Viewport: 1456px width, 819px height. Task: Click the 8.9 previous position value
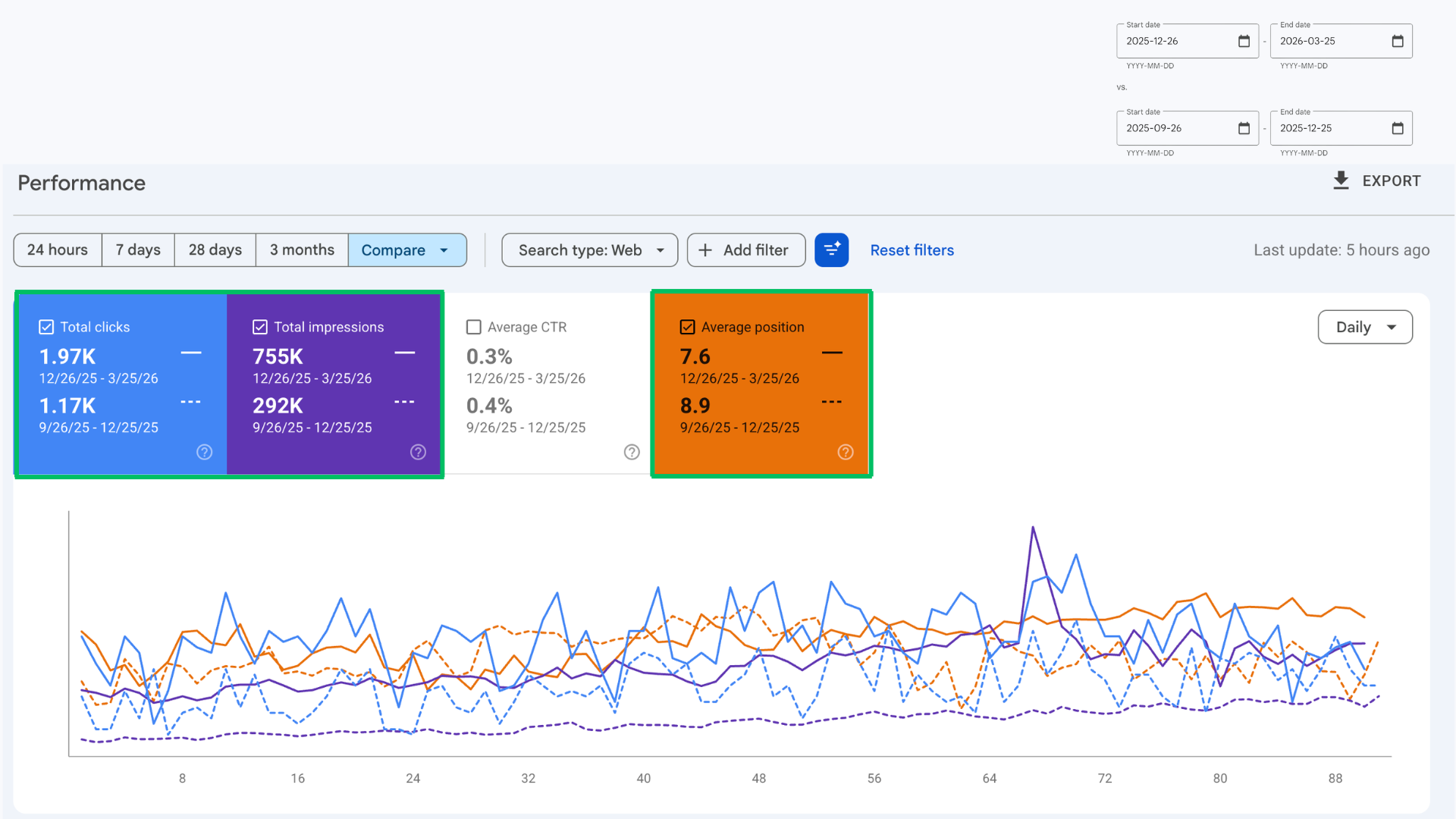click(x=695, y=406)
